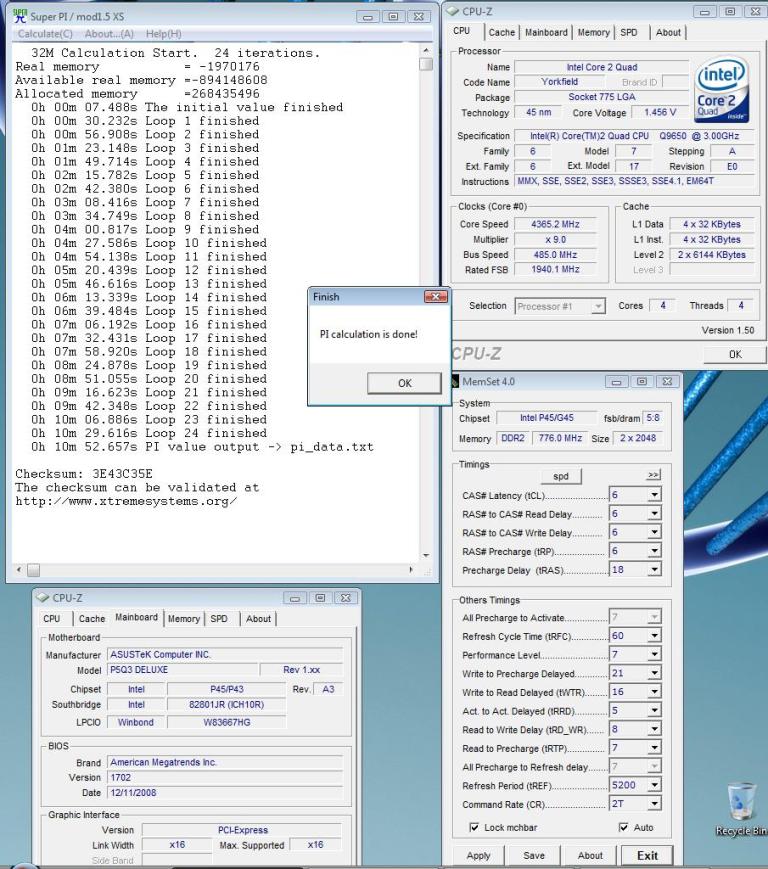
Task: Click OK in the Finish dialog
Action: 405,383
